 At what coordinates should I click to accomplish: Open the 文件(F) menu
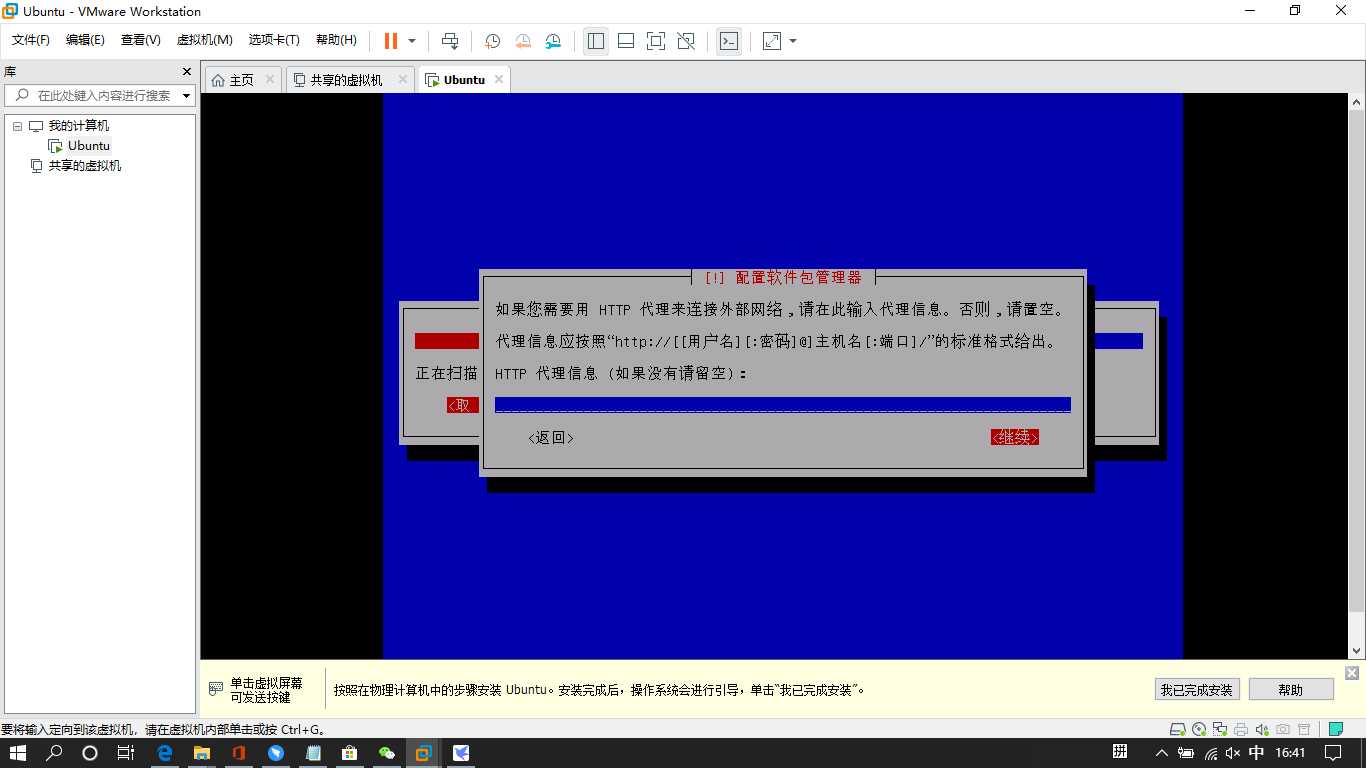click(30, 40)
